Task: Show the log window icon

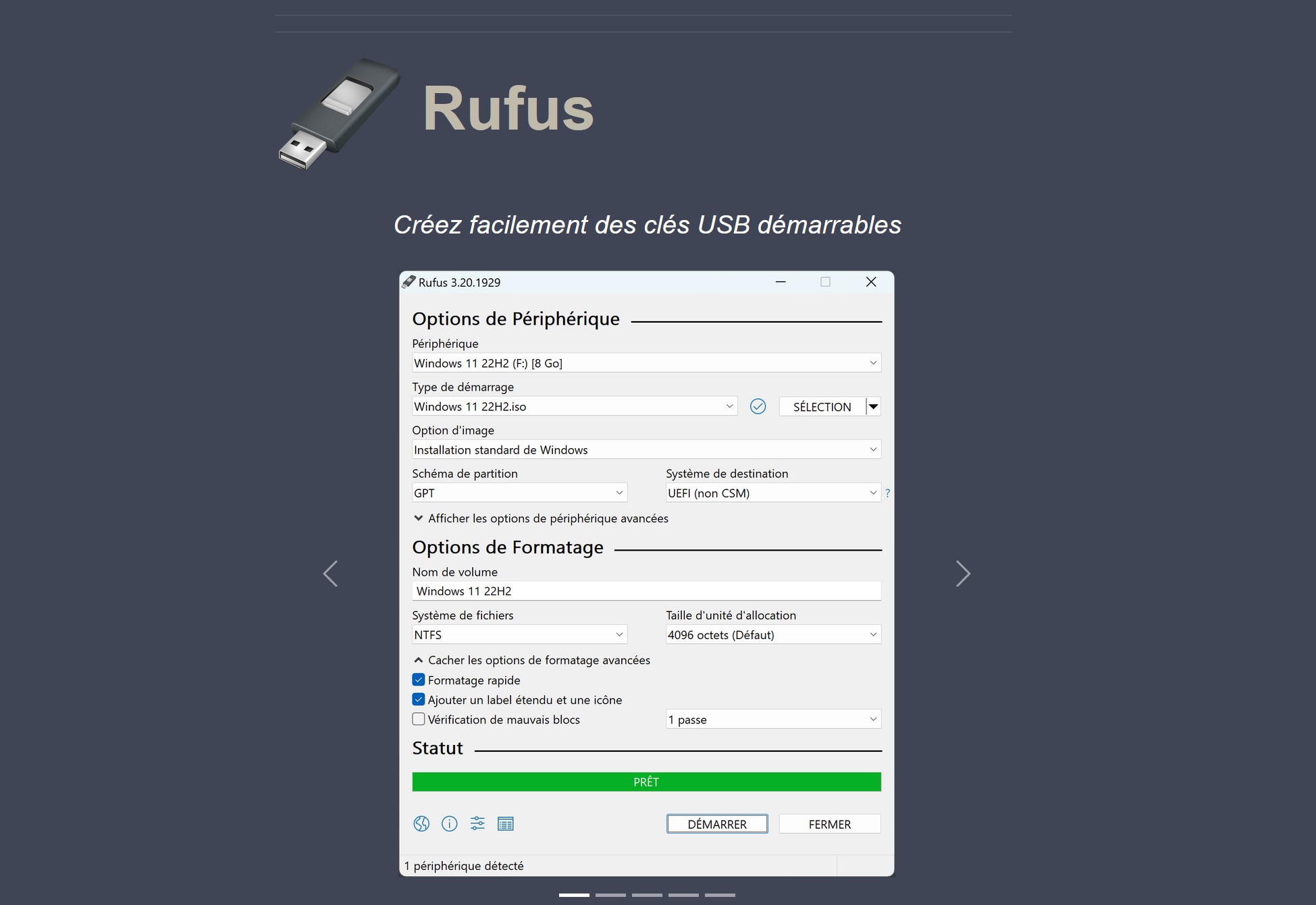Action: point(505,823)
